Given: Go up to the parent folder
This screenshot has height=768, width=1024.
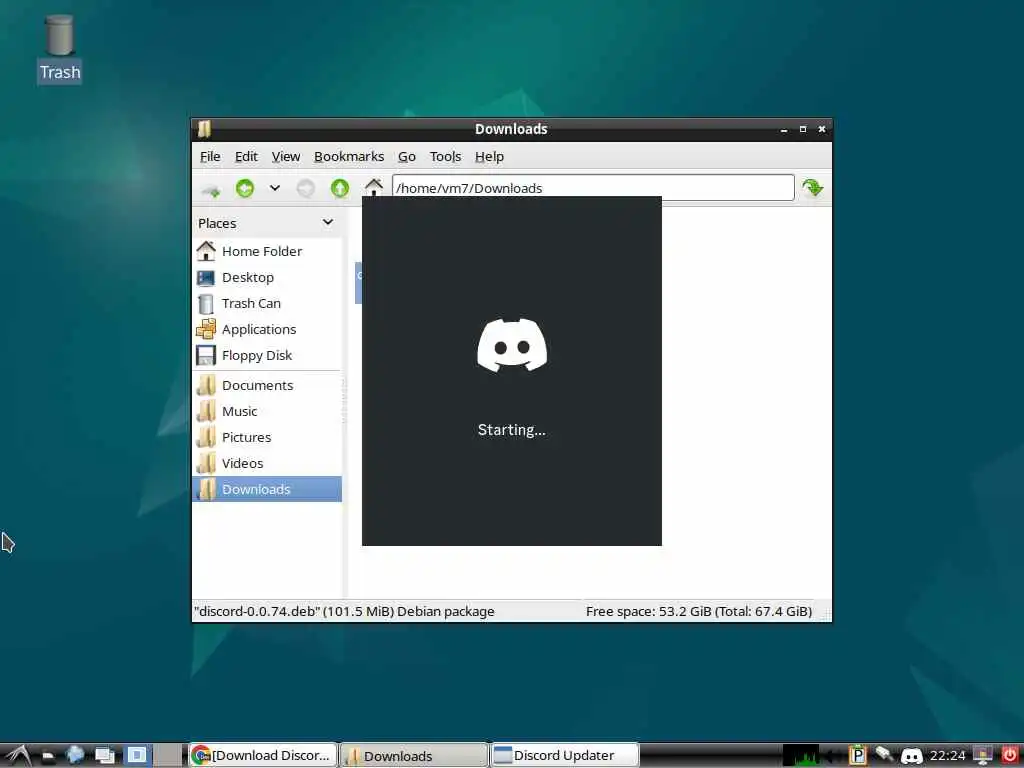Looking at the screenshot, I should 340,189.
